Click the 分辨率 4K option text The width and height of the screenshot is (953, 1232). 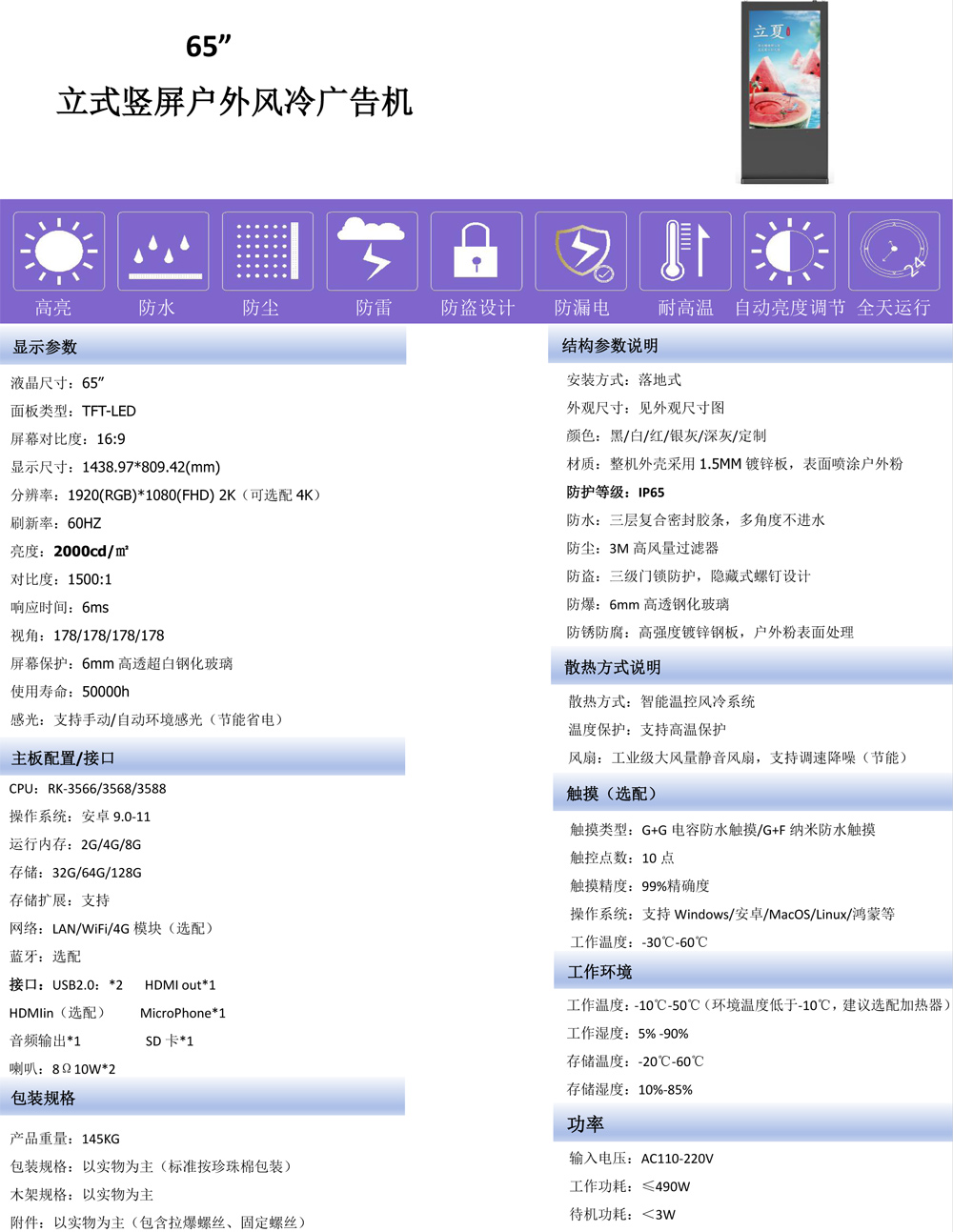click(301, 495)
